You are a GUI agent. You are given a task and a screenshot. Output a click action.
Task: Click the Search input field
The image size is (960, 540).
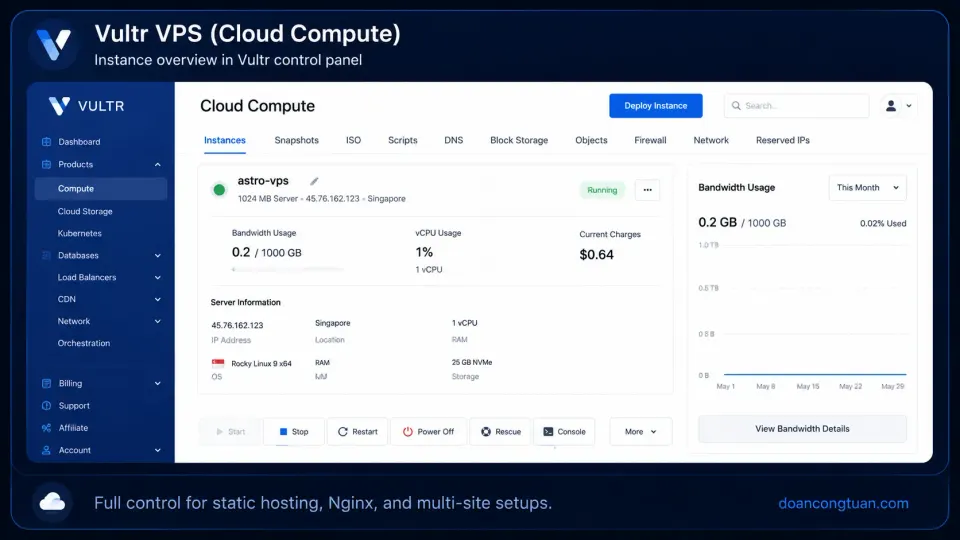click(x=797, y=106)
